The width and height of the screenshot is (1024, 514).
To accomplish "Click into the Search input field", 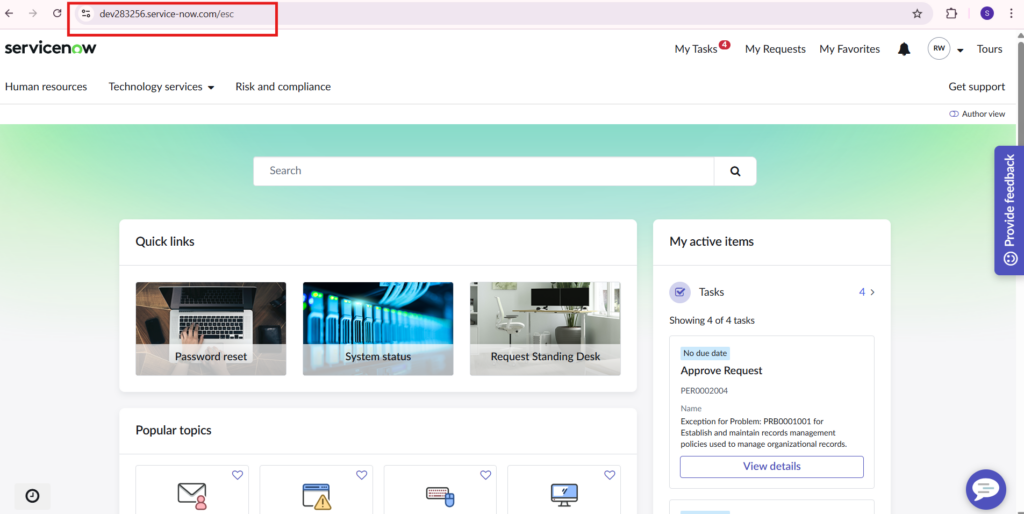I will point(484,171).
